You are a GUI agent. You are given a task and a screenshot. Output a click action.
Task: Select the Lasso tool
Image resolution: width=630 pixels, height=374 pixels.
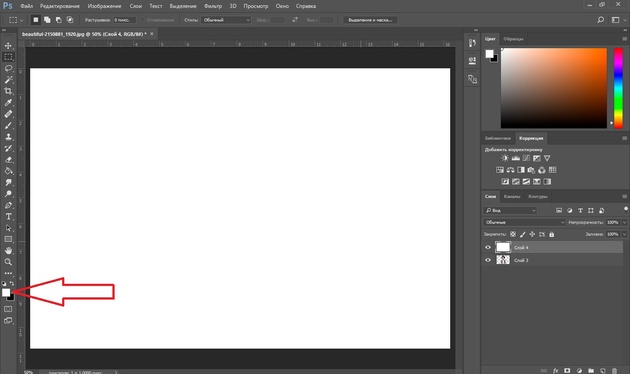pos(8,68)
